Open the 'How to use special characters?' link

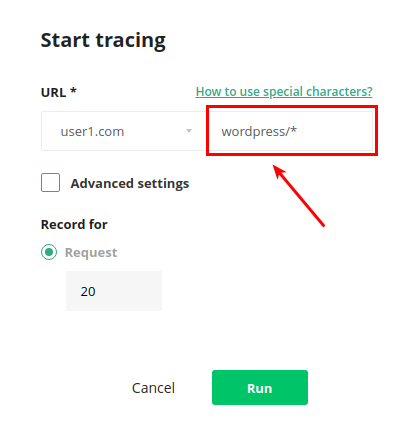284,92
